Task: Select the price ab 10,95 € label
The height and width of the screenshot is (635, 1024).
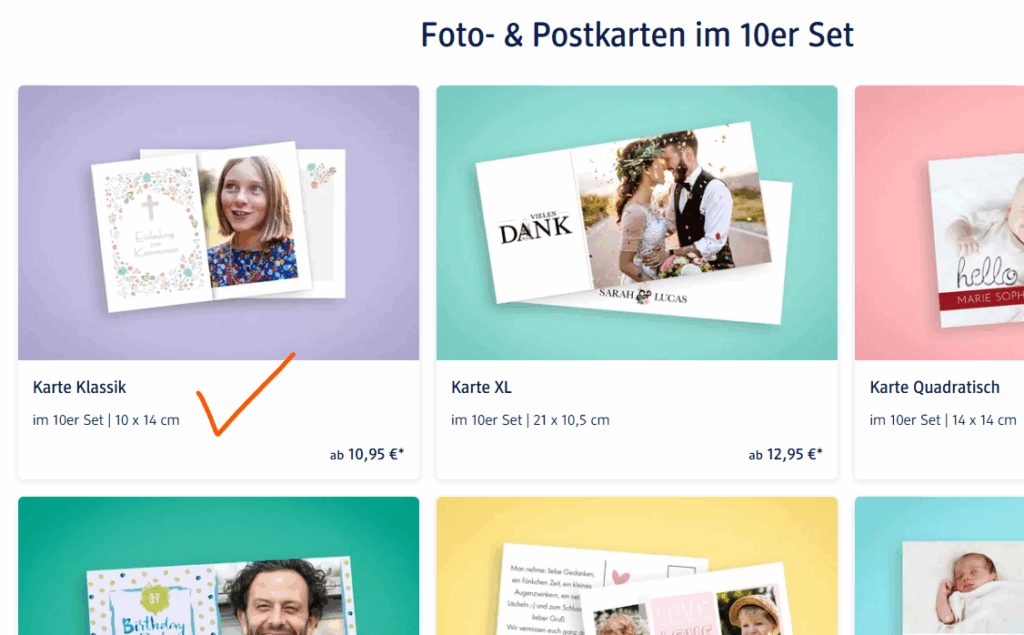Action: 367,454
